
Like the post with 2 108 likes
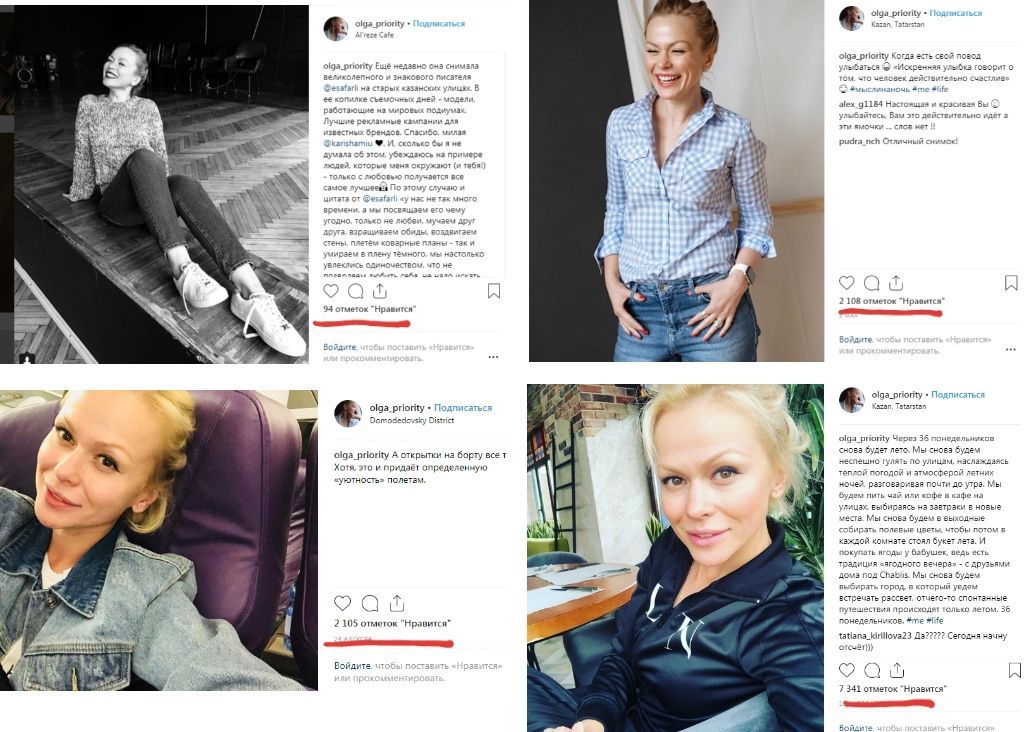point(847,283)
